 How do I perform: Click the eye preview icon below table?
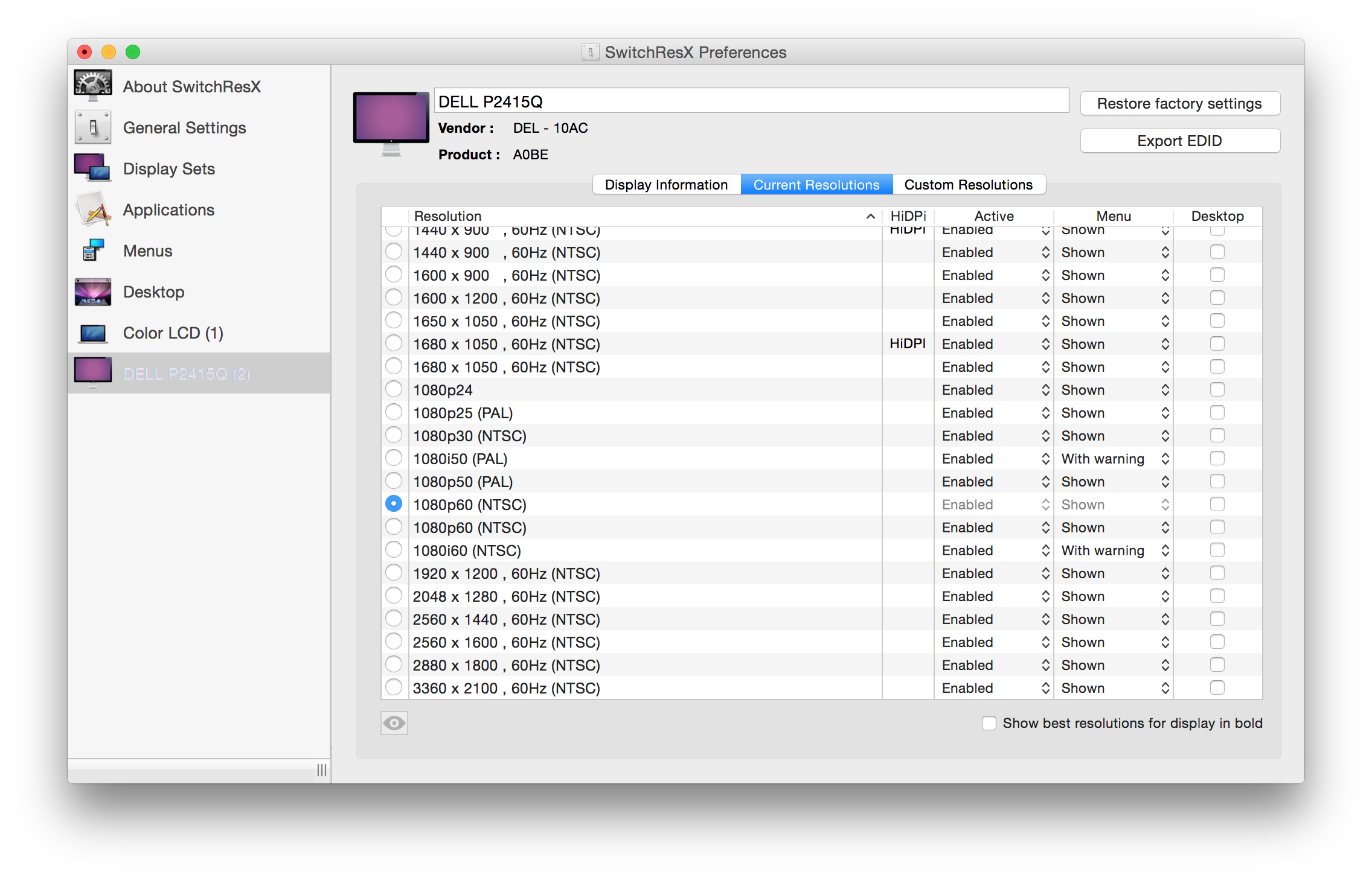click(x=394, y=722)
